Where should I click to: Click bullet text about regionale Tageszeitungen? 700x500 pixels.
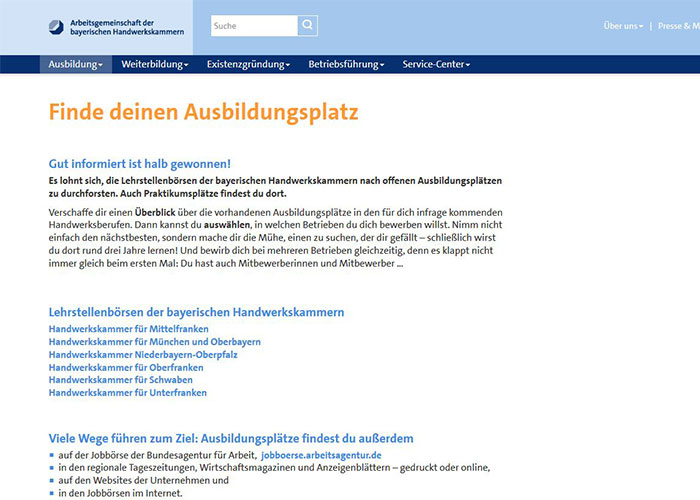[x=274, y=468]
